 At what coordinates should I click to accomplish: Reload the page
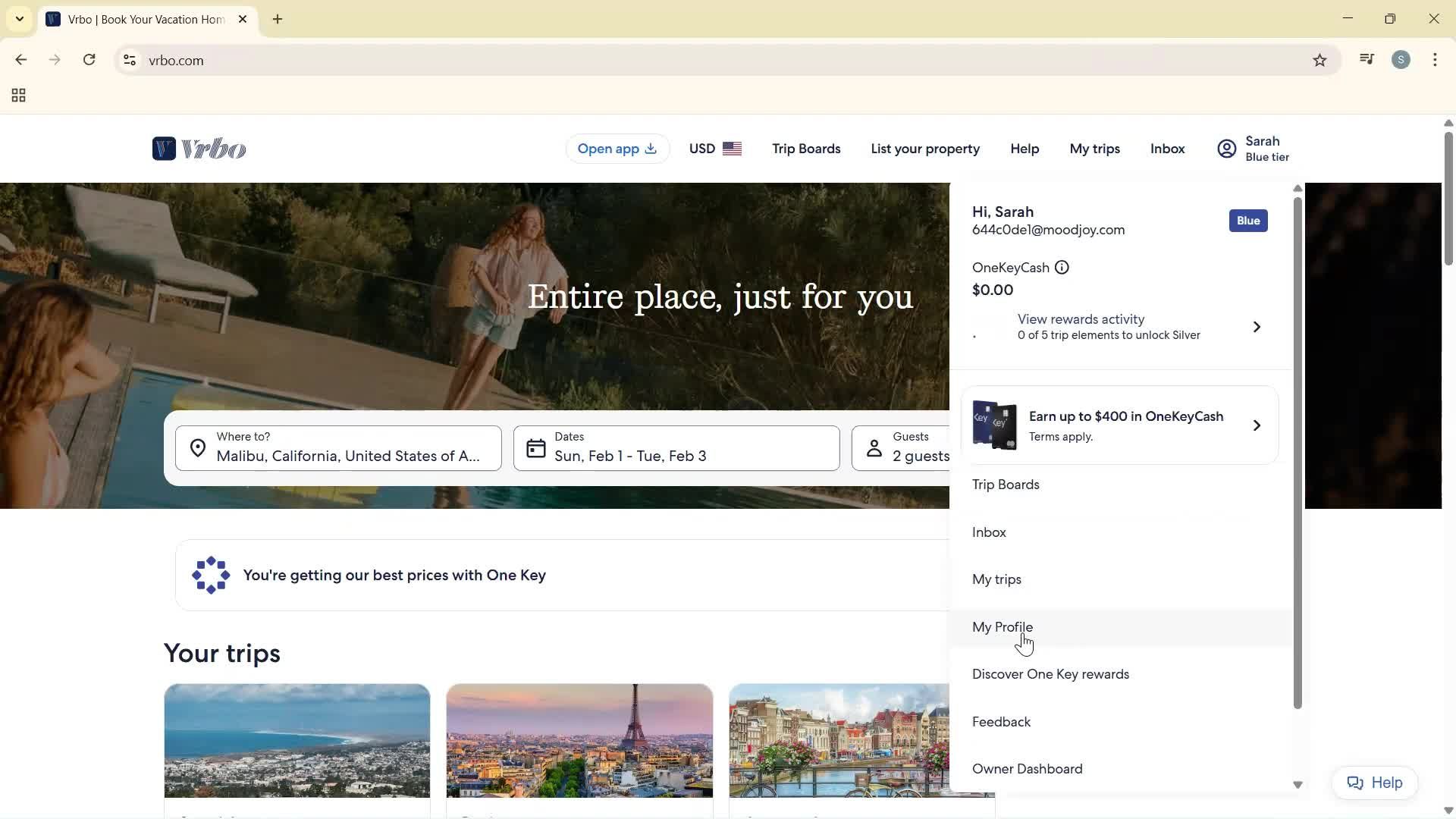(89, 59)
